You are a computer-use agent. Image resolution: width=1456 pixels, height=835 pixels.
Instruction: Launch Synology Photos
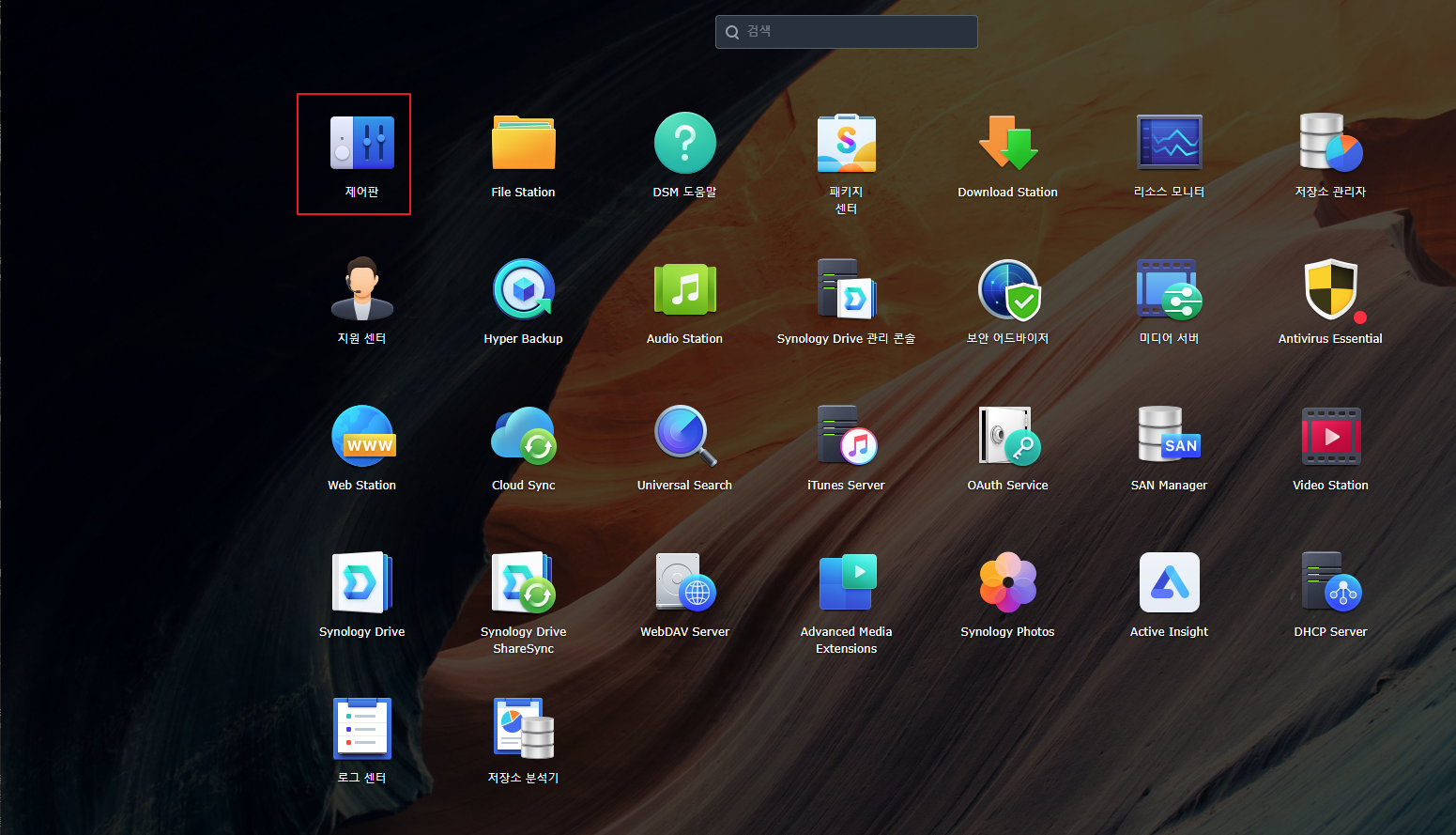[1008, 582]
